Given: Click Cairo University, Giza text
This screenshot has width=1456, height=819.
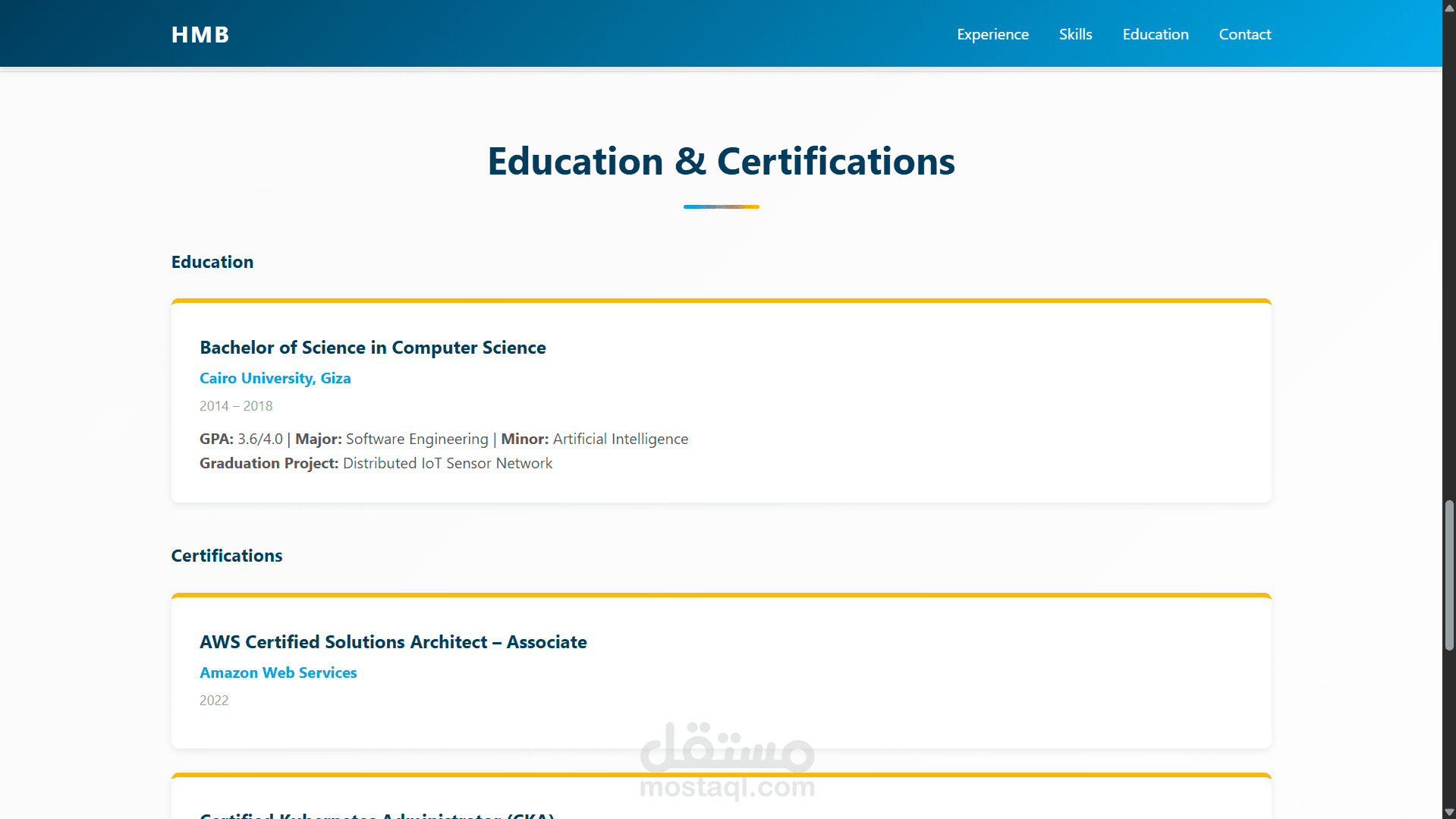Looking at the screenshot, I should click(x=275, y=378).
